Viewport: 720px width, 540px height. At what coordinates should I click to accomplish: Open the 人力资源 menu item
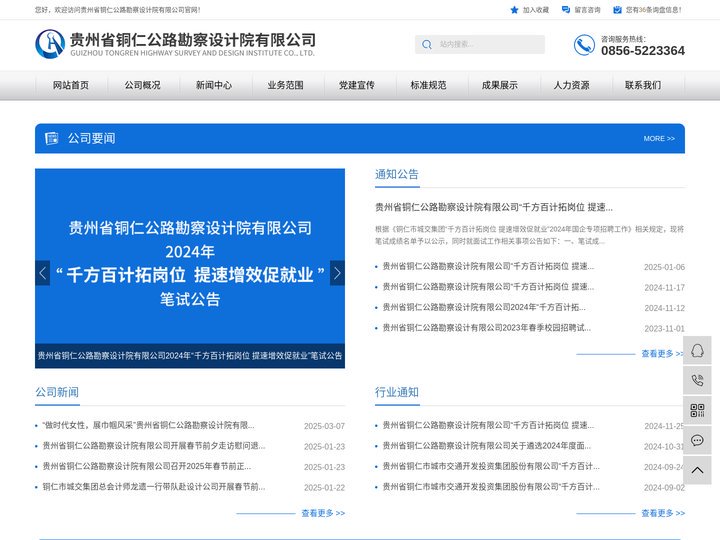[572, 85]
